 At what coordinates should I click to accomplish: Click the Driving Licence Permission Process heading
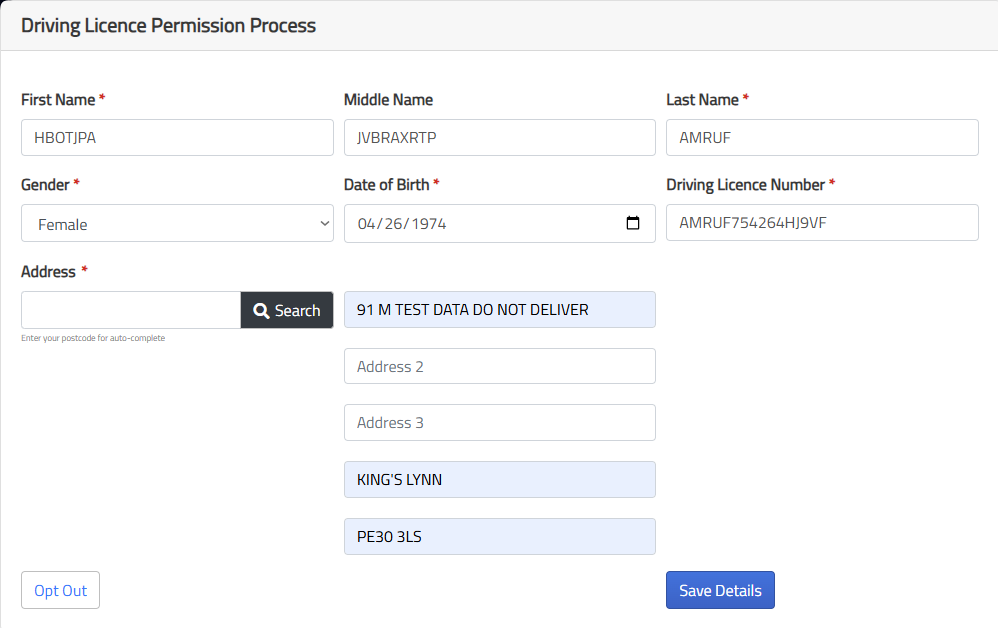click(x=168, y=26)
